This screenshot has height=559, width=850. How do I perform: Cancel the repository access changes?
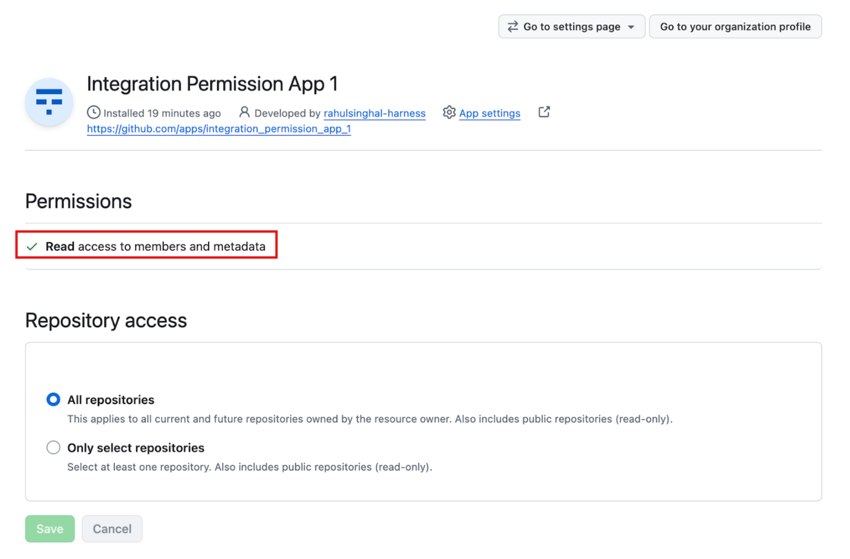click(112, 529)
